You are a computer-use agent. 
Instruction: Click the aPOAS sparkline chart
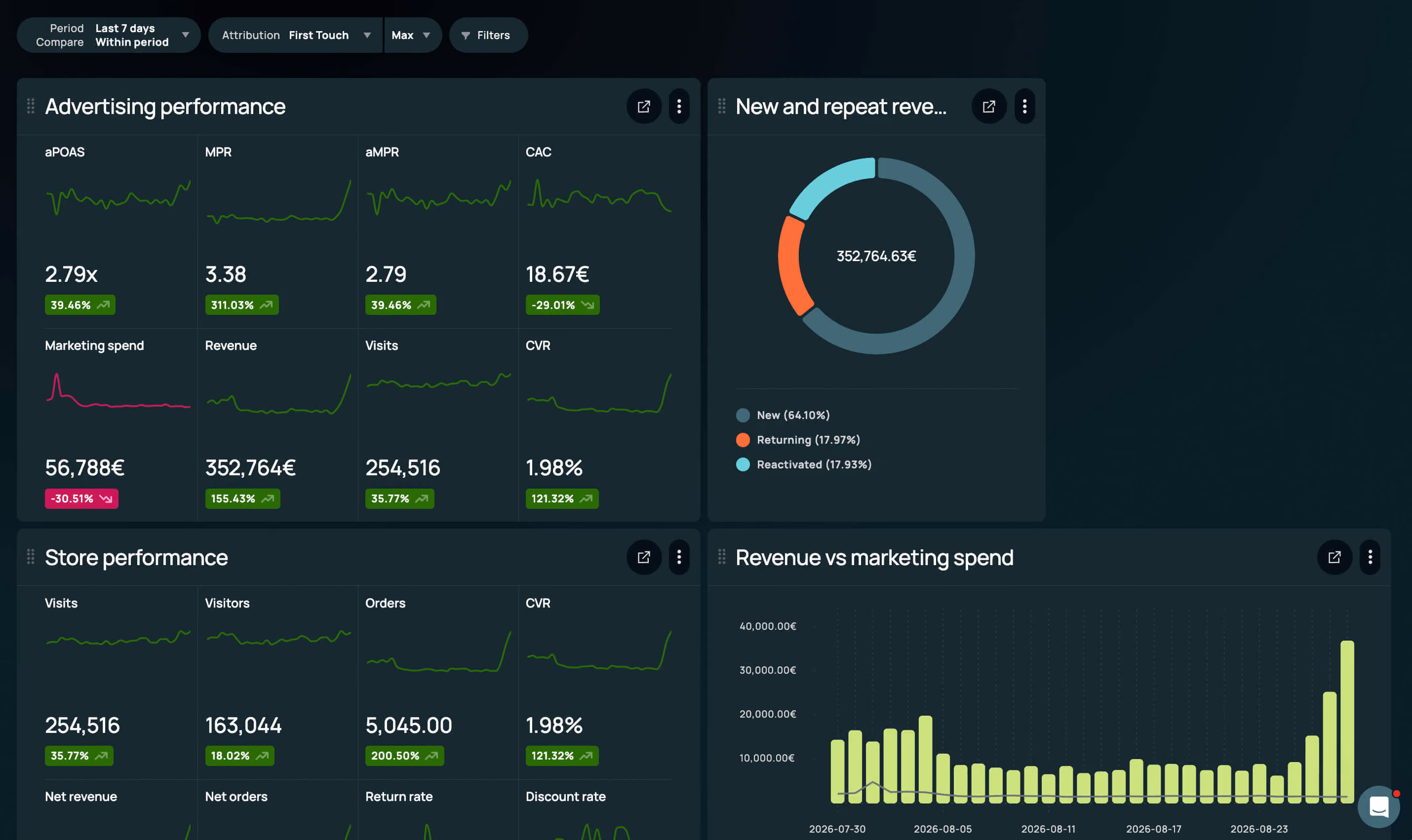(x=118, y=198)
